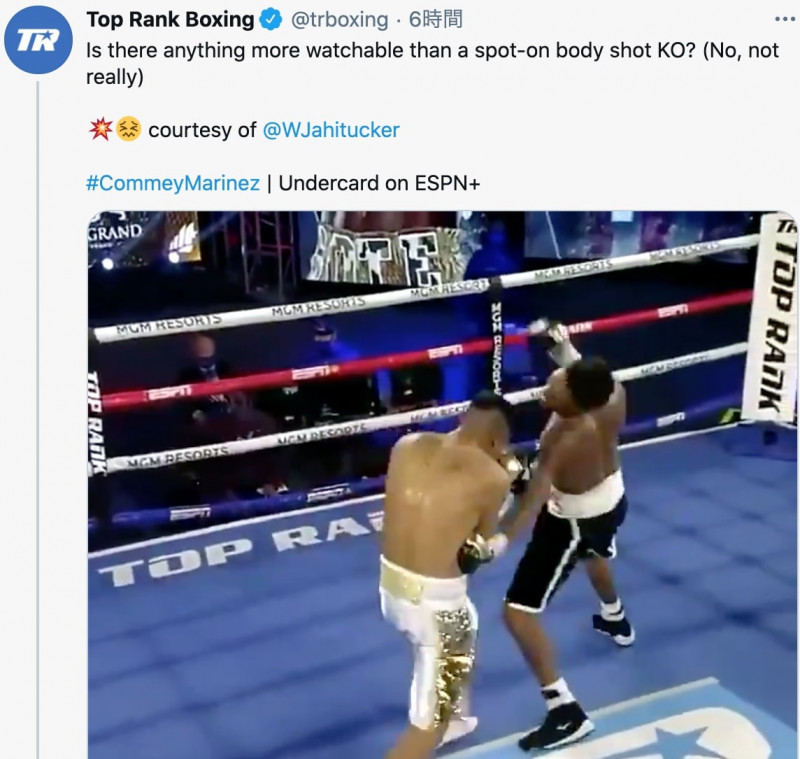800x759 pixels.
Task: Open the Top Rank Boxing profile avatar
Action: (x=38, y=40)
